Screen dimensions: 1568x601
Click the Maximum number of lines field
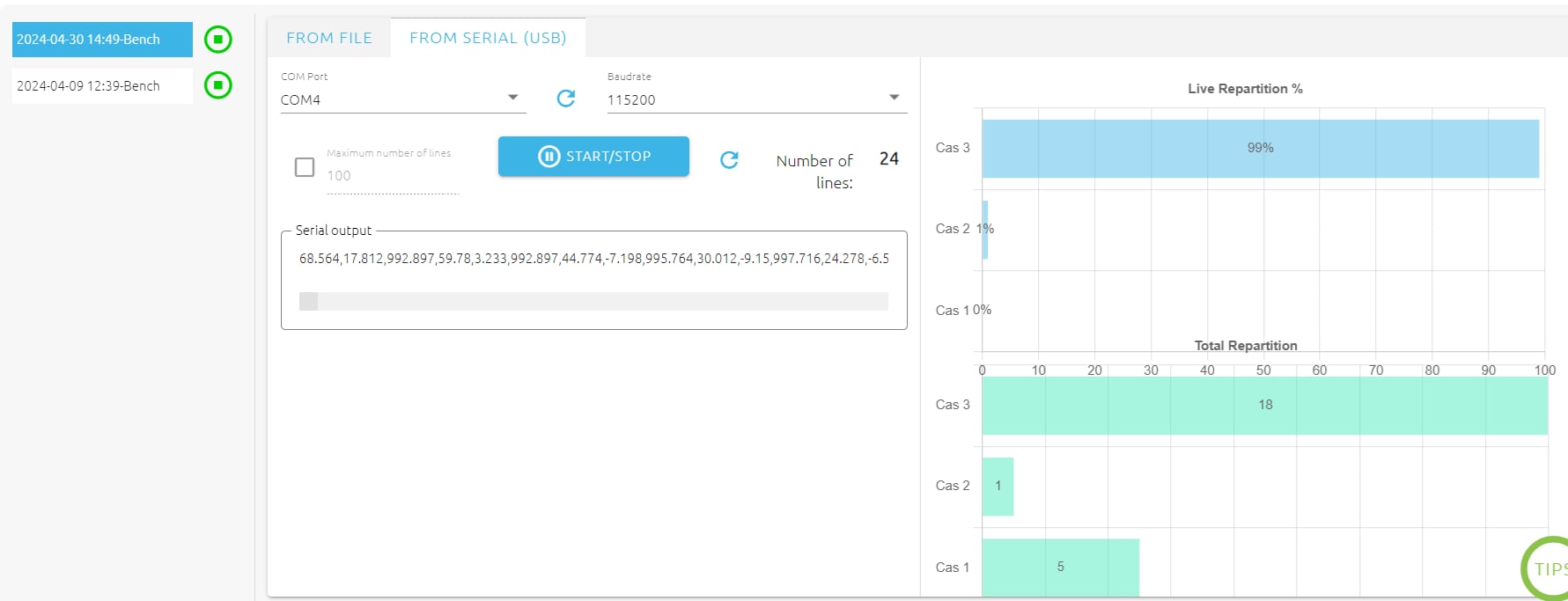tap(392, 176)
